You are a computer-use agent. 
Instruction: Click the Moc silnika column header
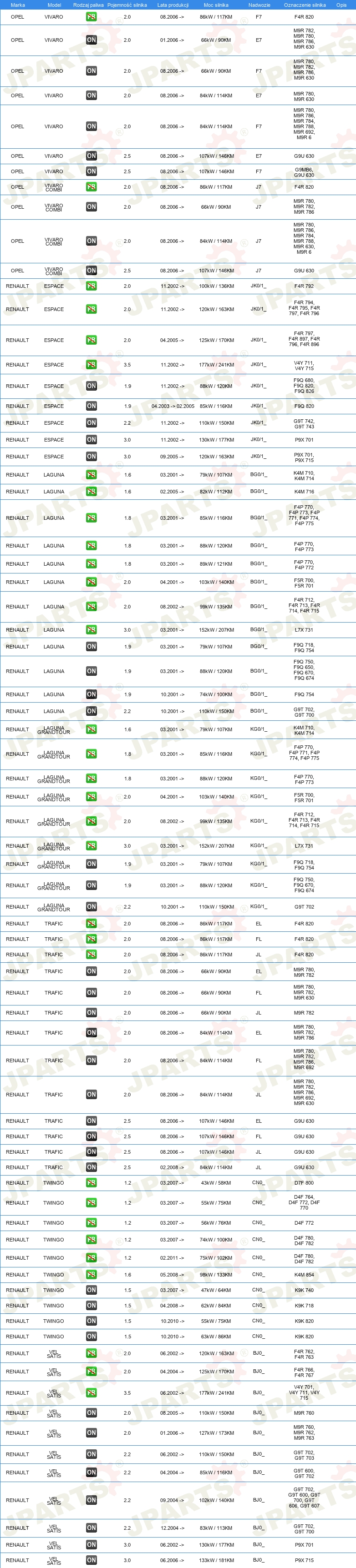[216, 5]
